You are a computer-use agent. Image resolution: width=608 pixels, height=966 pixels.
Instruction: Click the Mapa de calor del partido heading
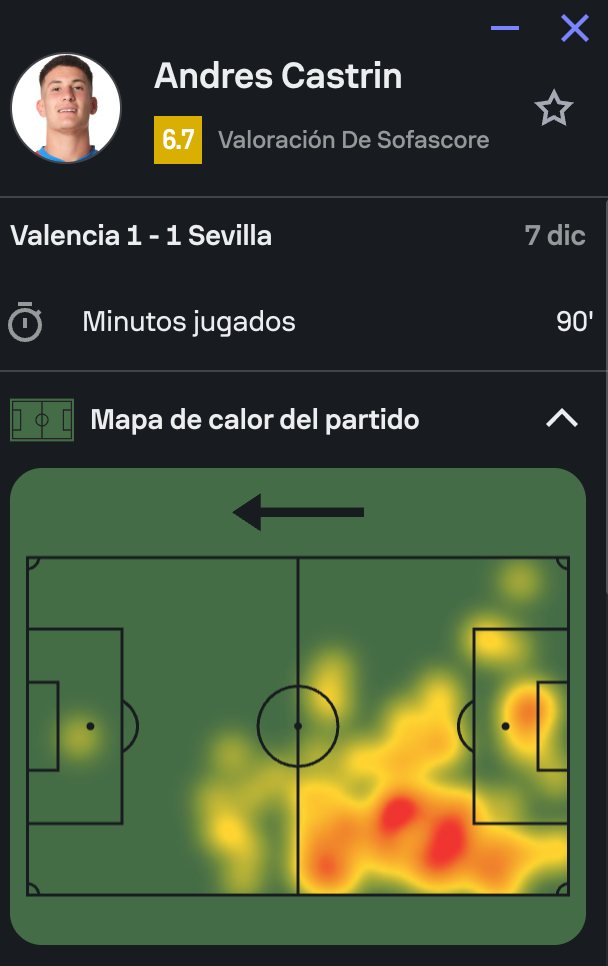255,419
